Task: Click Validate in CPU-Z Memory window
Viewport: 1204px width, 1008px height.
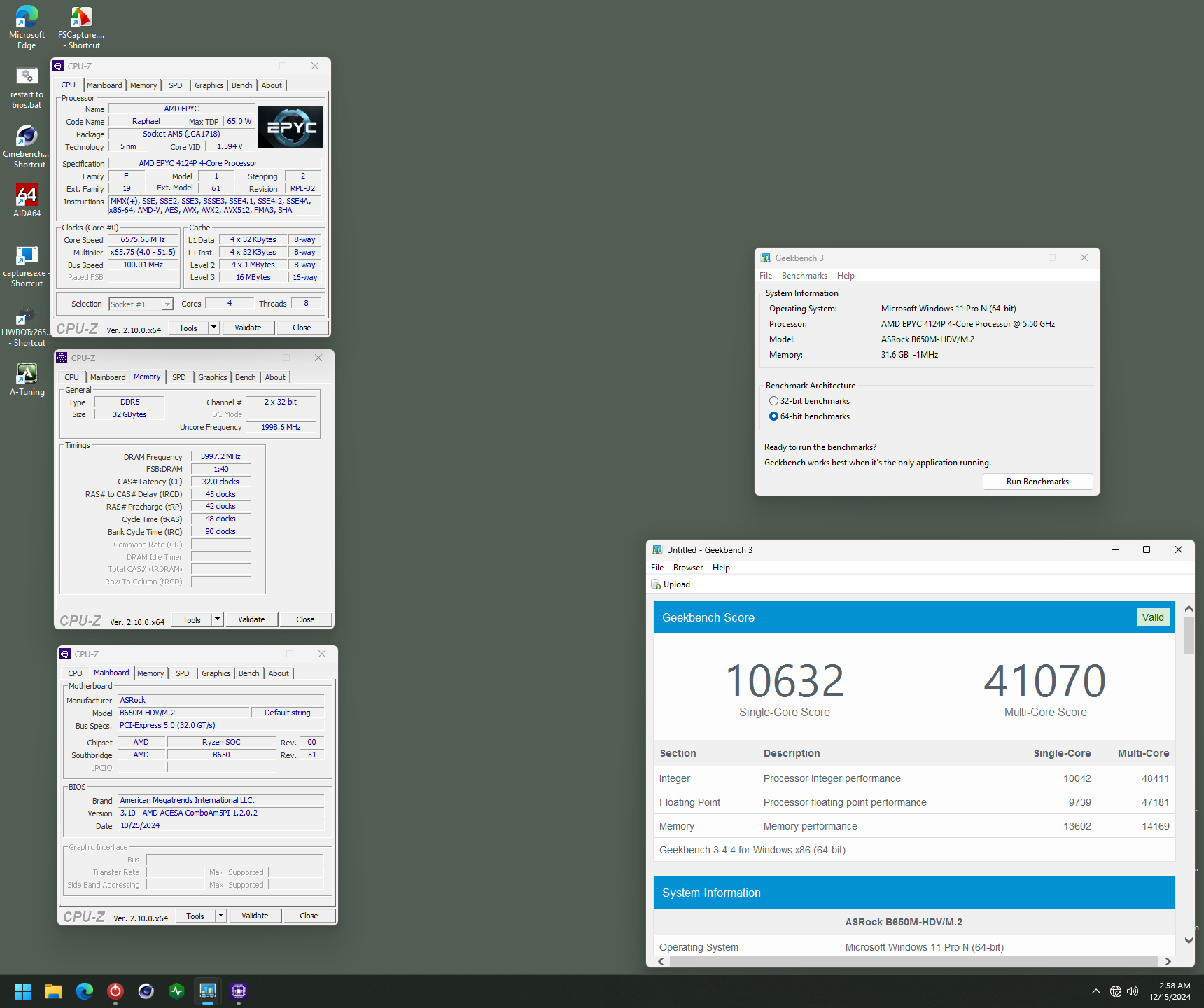Action: (x=251, y=619)
